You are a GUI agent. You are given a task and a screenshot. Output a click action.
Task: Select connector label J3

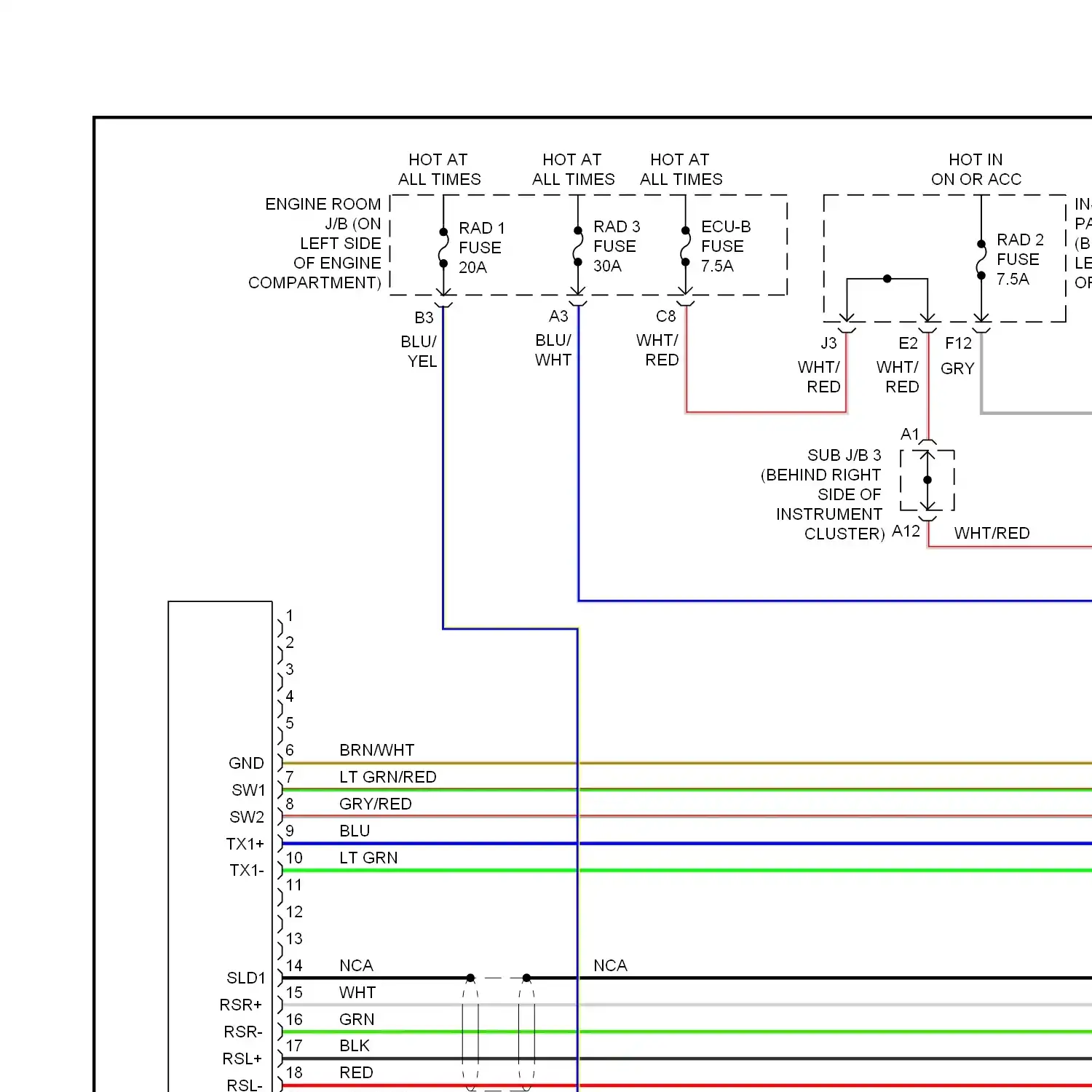click(828, 343)
